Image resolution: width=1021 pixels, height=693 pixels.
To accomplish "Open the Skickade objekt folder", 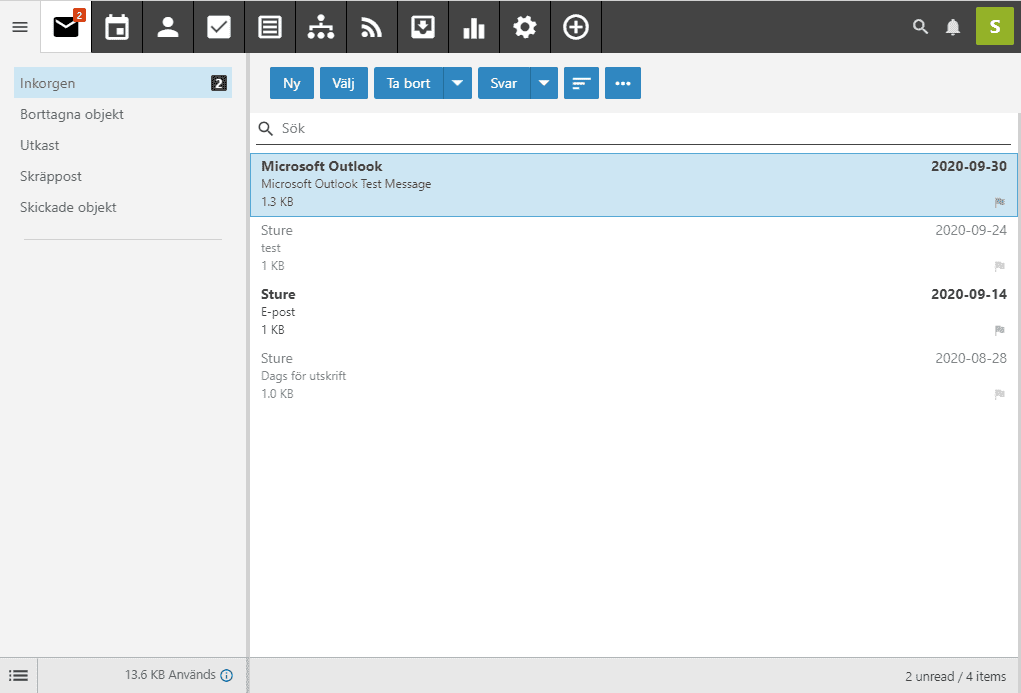I will 68,207.
